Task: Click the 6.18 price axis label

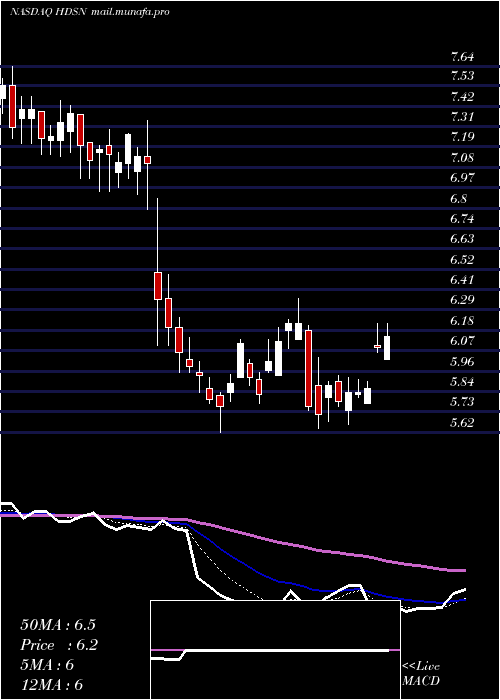Action: click(462, 321)
